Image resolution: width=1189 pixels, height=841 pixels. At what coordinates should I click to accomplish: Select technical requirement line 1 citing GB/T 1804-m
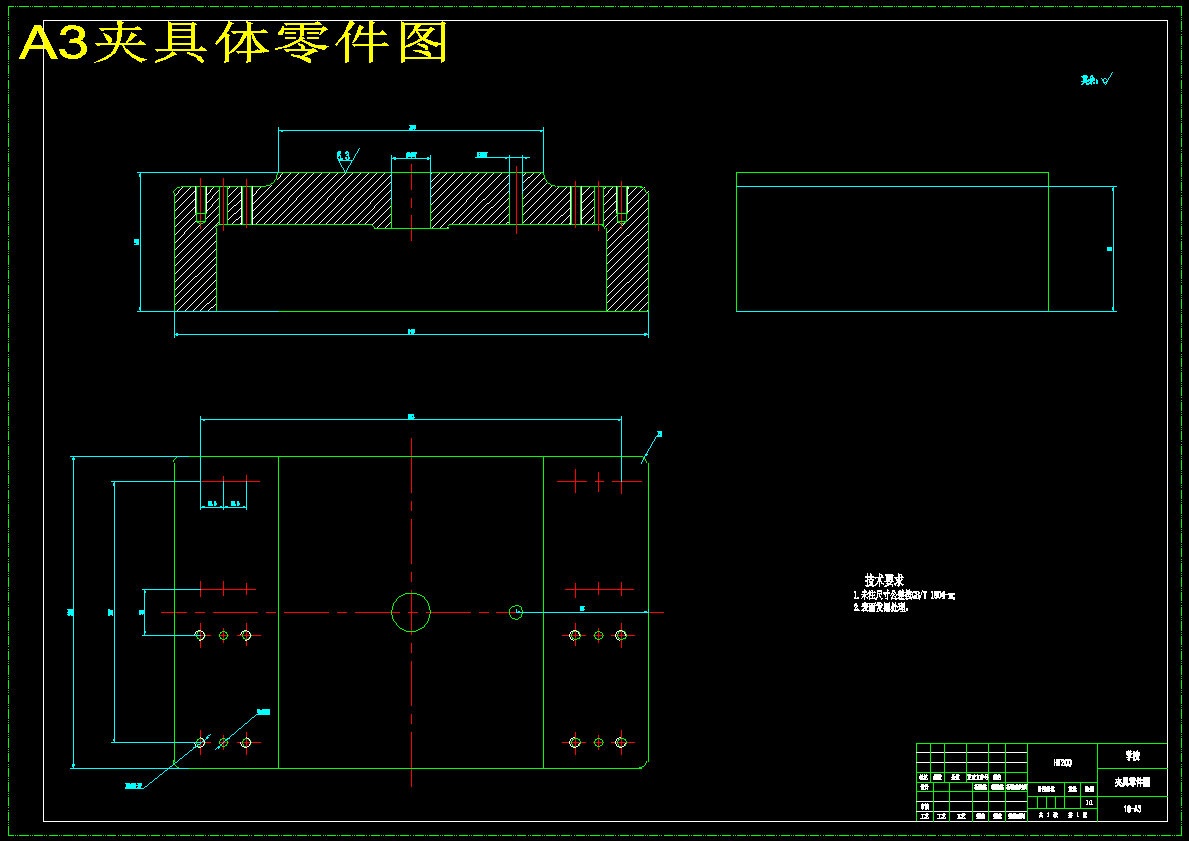[904, 595]
